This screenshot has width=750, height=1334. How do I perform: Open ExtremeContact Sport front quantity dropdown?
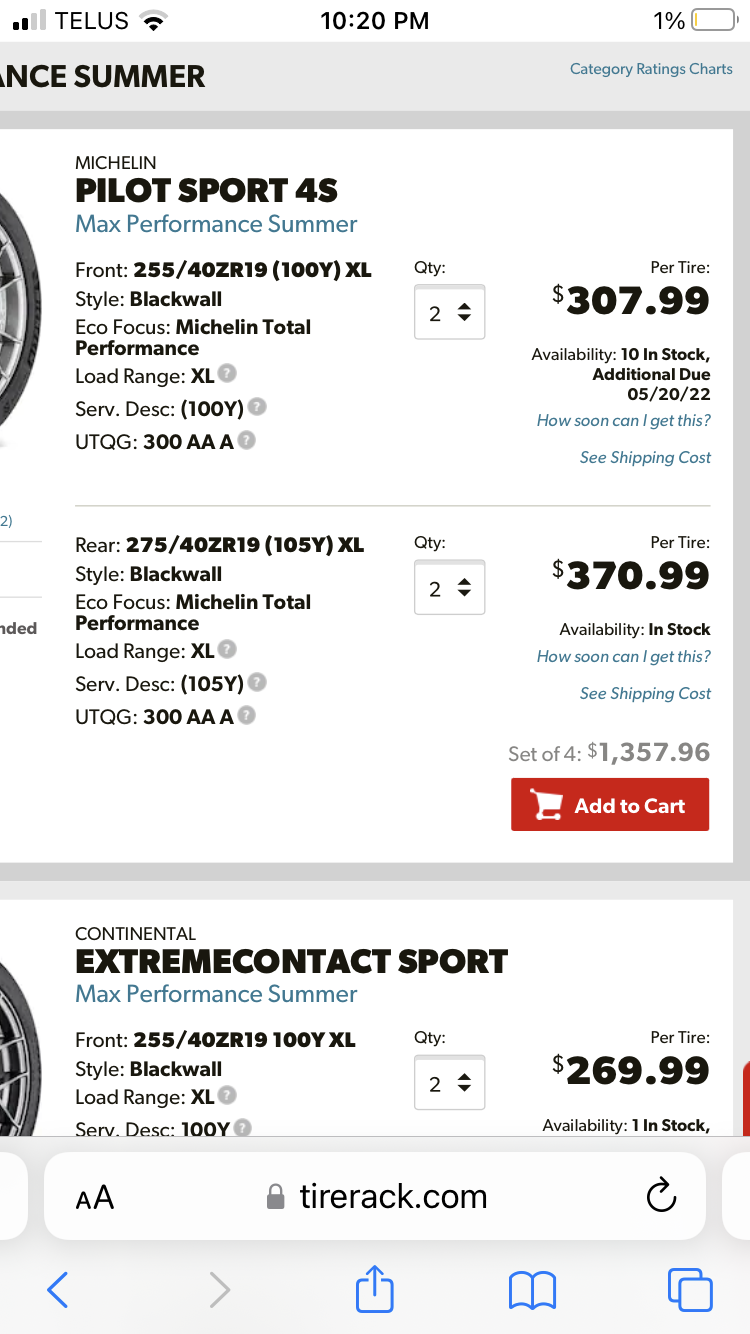click(x=449, y=1083)
